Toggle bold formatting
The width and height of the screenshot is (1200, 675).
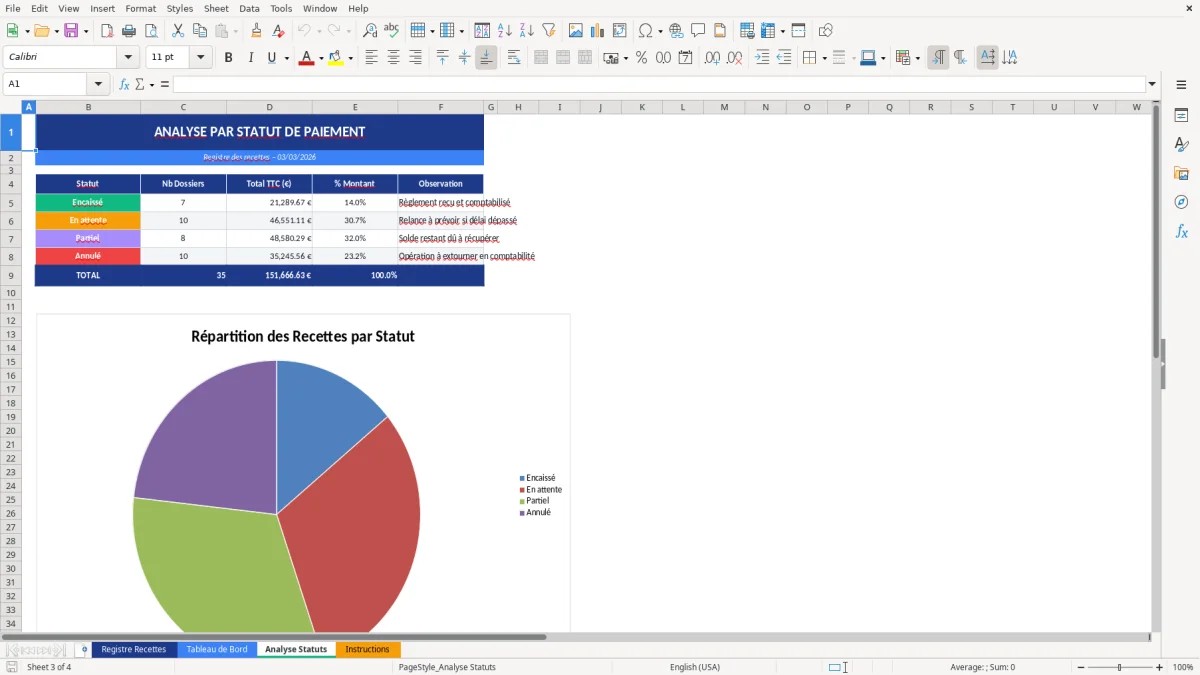point(228,57)
